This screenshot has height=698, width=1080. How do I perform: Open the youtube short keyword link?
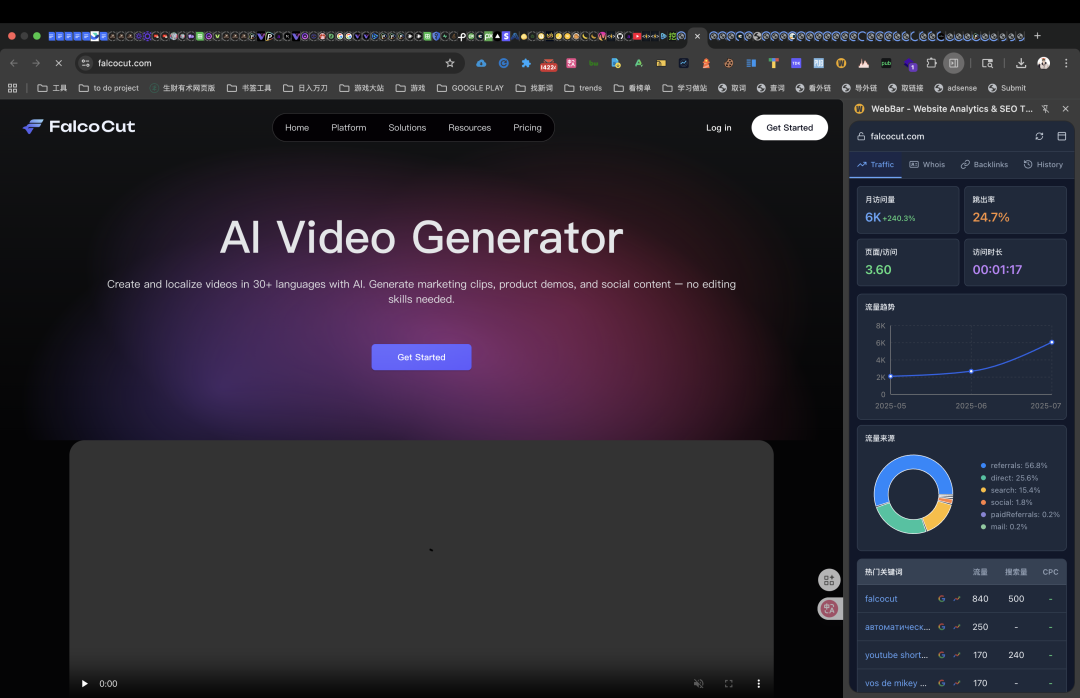click(x=896, y=655)
